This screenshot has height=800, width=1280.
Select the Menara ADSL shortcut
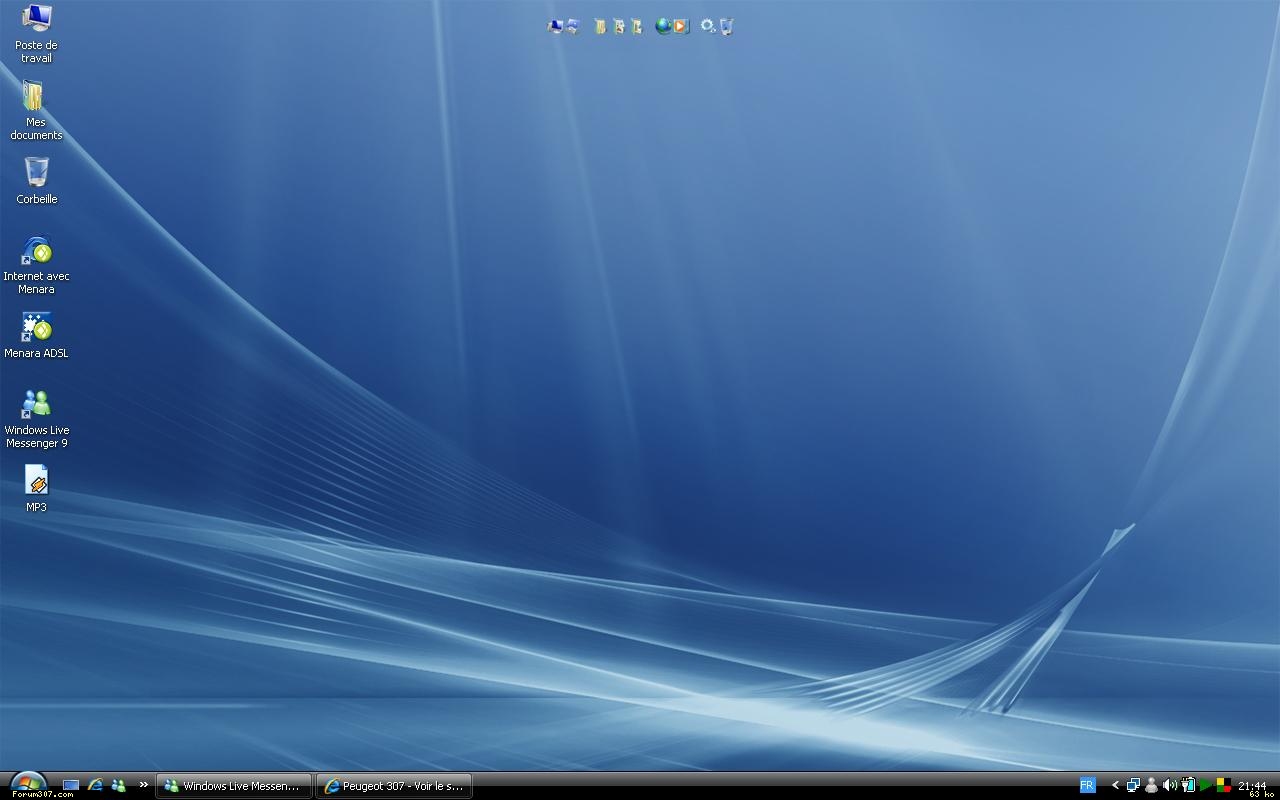(x=36, y=335)
